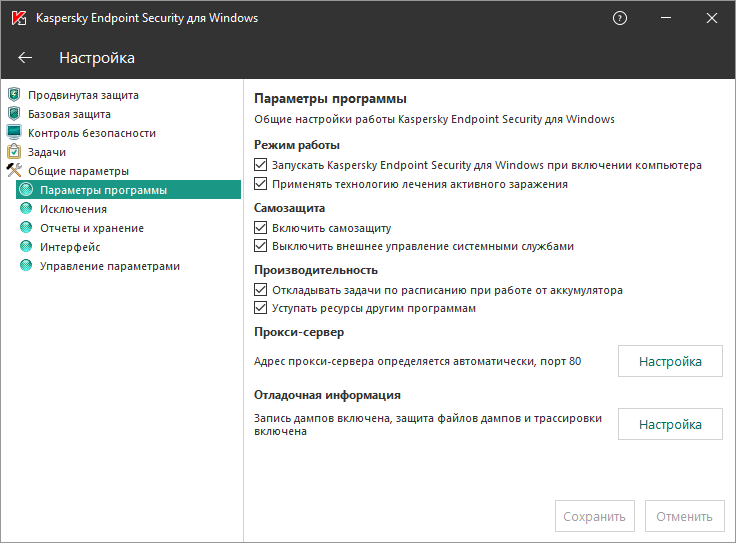This screenshot has height=543, width=736.
Task: Click the Контроль безопасности monitor icon
Action: [x=14, y=133]
